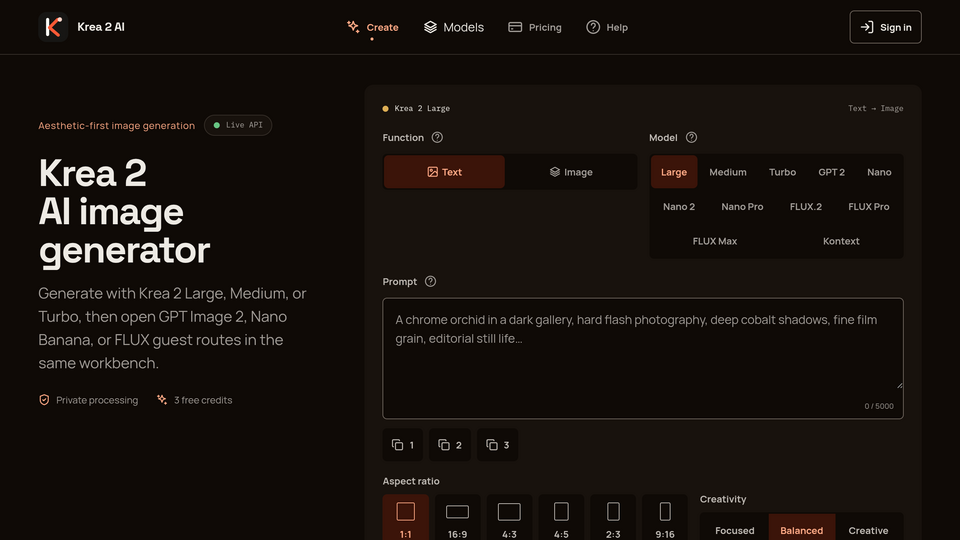Viewport: 960px width, 540px height.
Task: Click the Krea K logo icon
Action: [x=53, y=27]
